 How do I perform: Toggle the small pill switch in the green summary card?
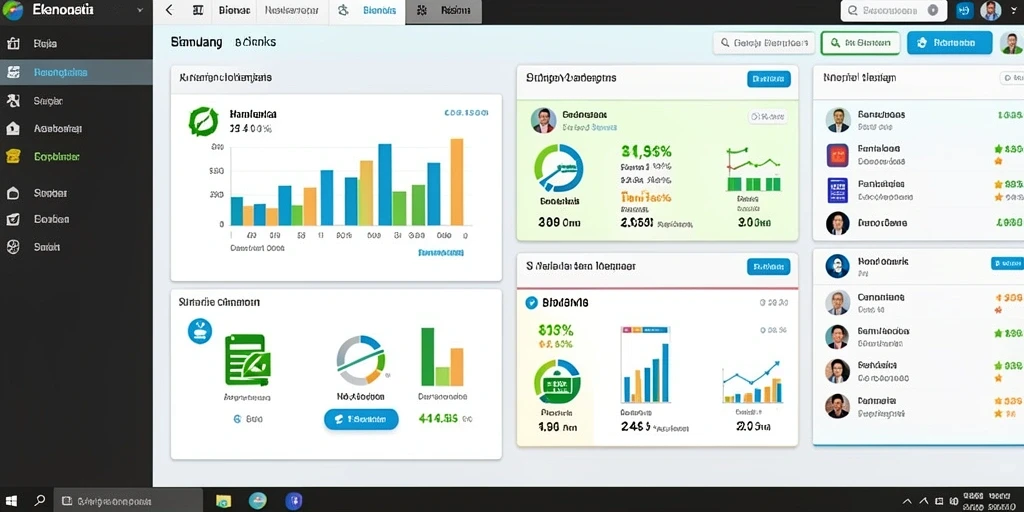tap(768, 117)
